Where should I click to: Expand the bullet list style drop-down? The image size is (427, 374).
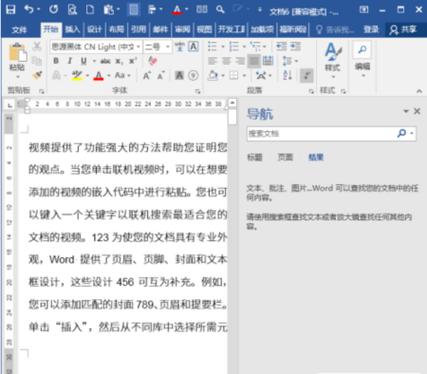tap(223, 47)
